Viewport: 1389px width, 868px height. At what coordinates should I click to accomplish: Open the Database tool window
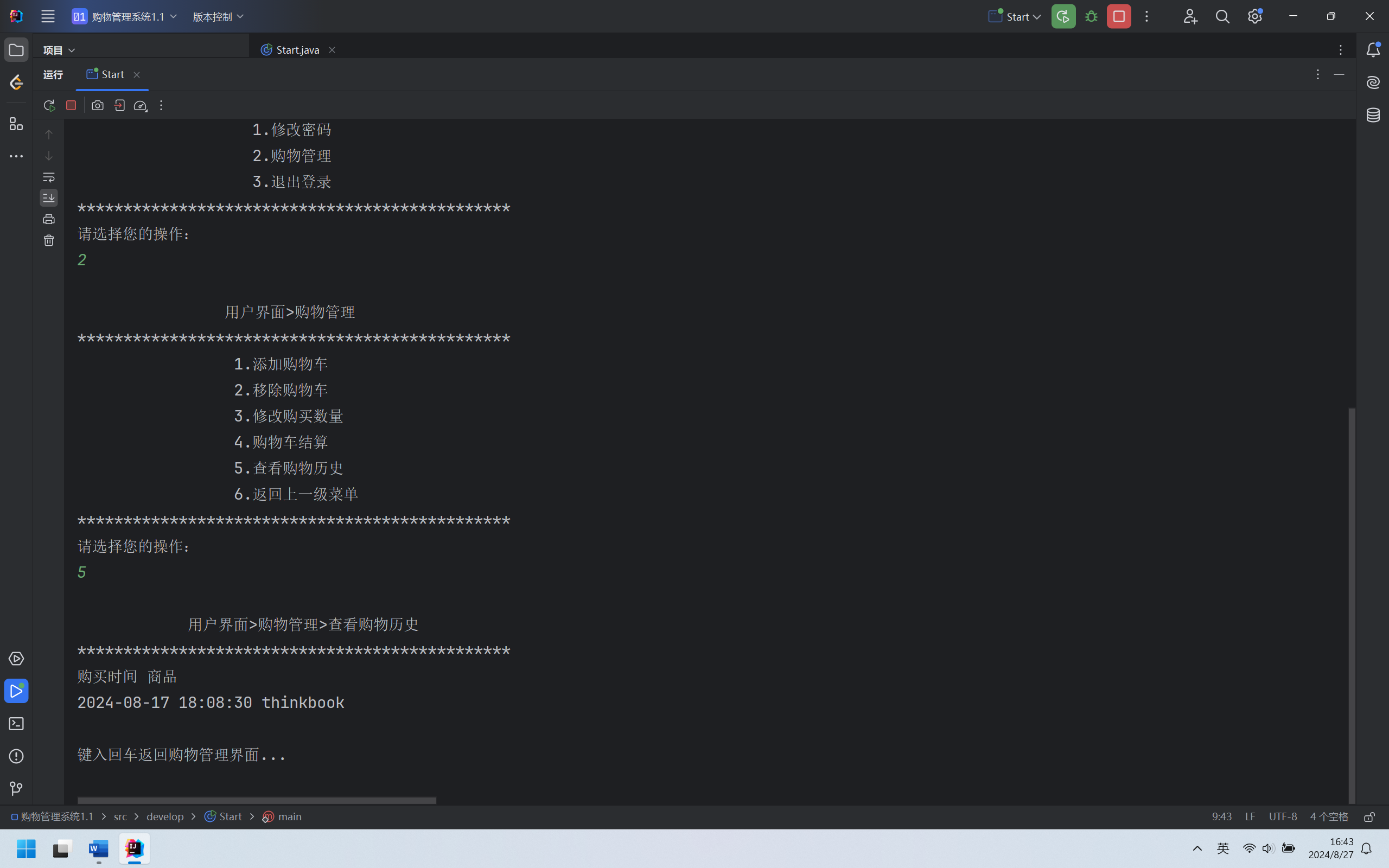[1373, 116]
